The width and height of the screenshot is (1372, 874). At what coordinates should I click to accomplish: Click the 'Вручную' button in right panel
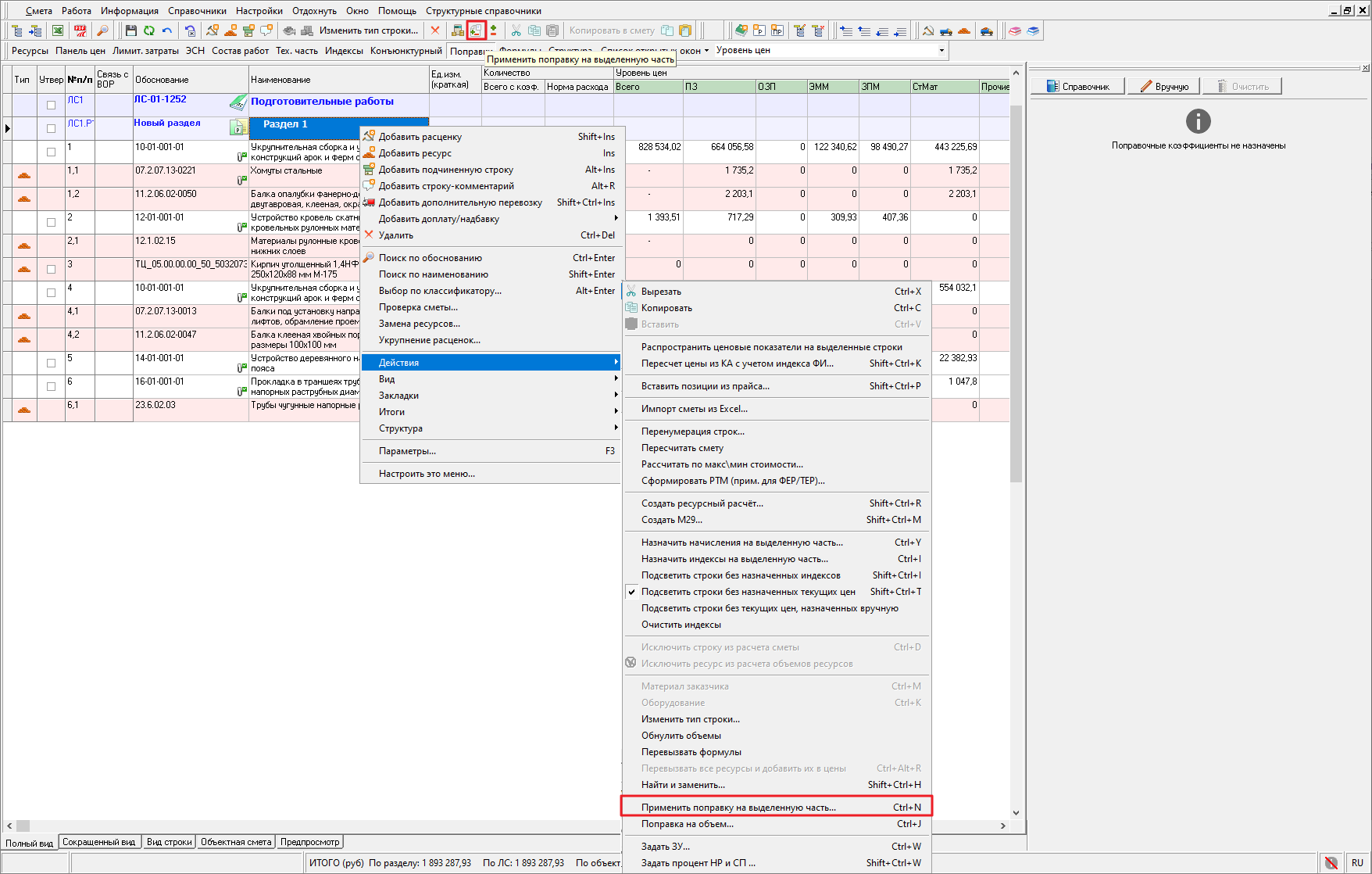coord(1163,86)
